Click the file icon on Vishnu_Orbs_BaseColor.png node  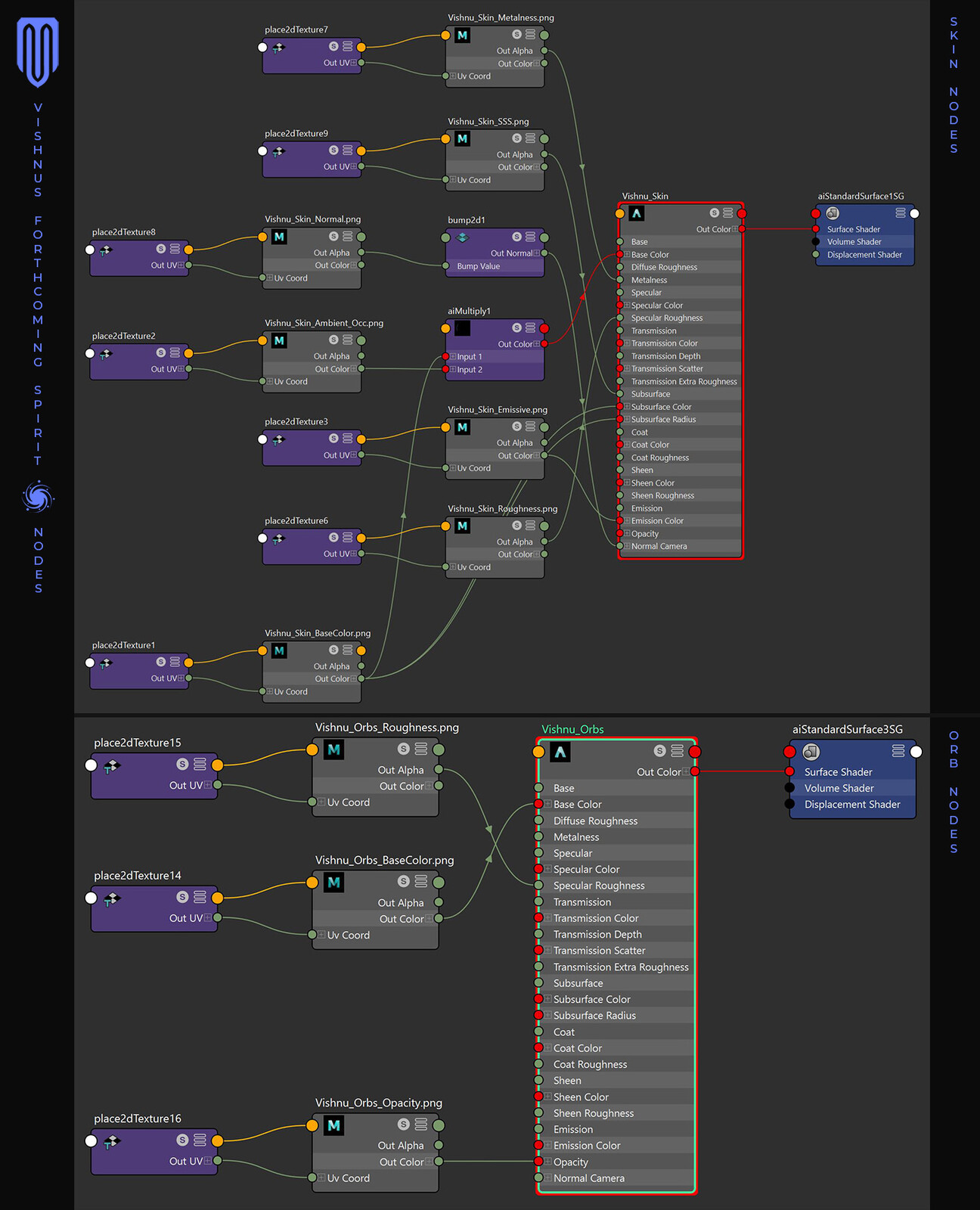(x=333, y=882)
